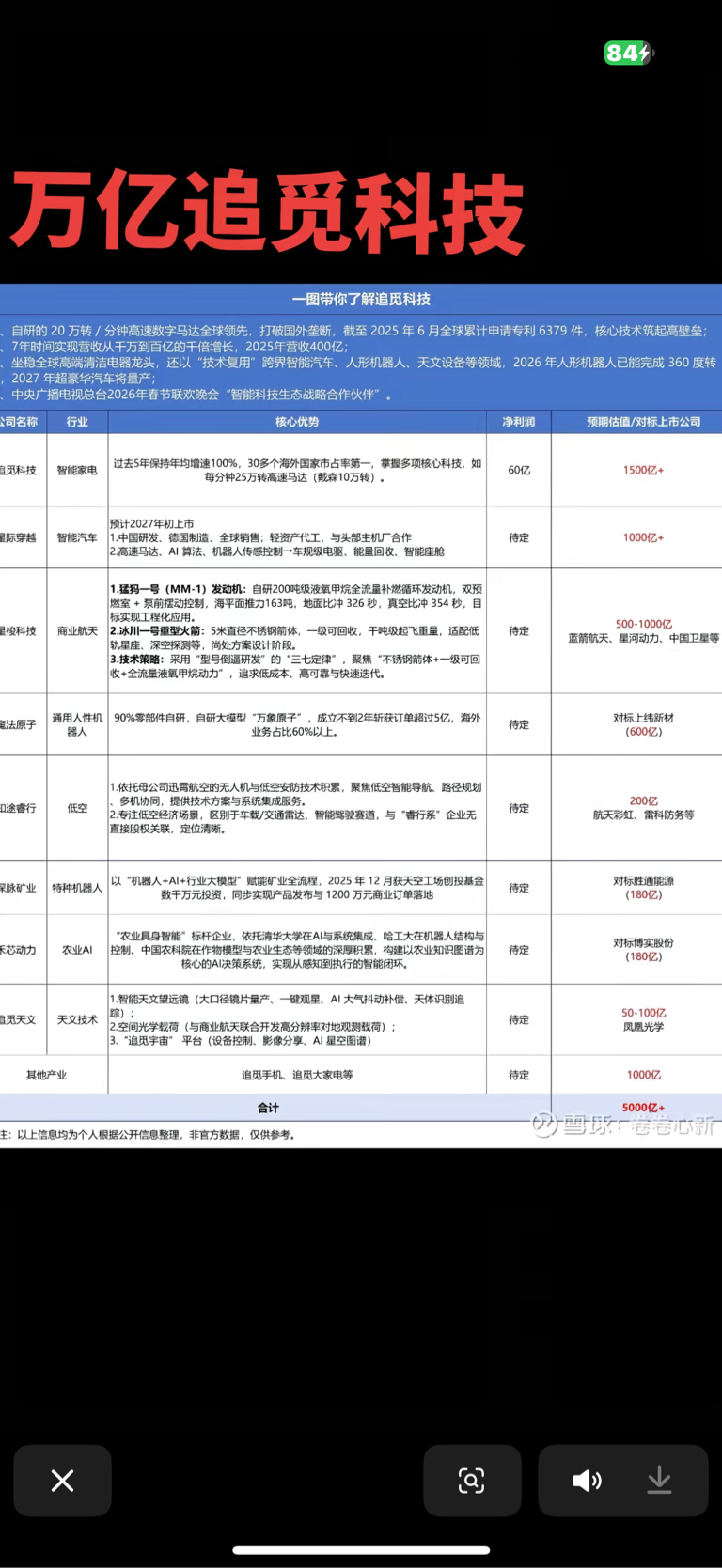The height and width of the screenshot is (1568, 722).
Task: Tap the 冰川一号重型火箭 paragraph
Action: [x=296, y=638]
